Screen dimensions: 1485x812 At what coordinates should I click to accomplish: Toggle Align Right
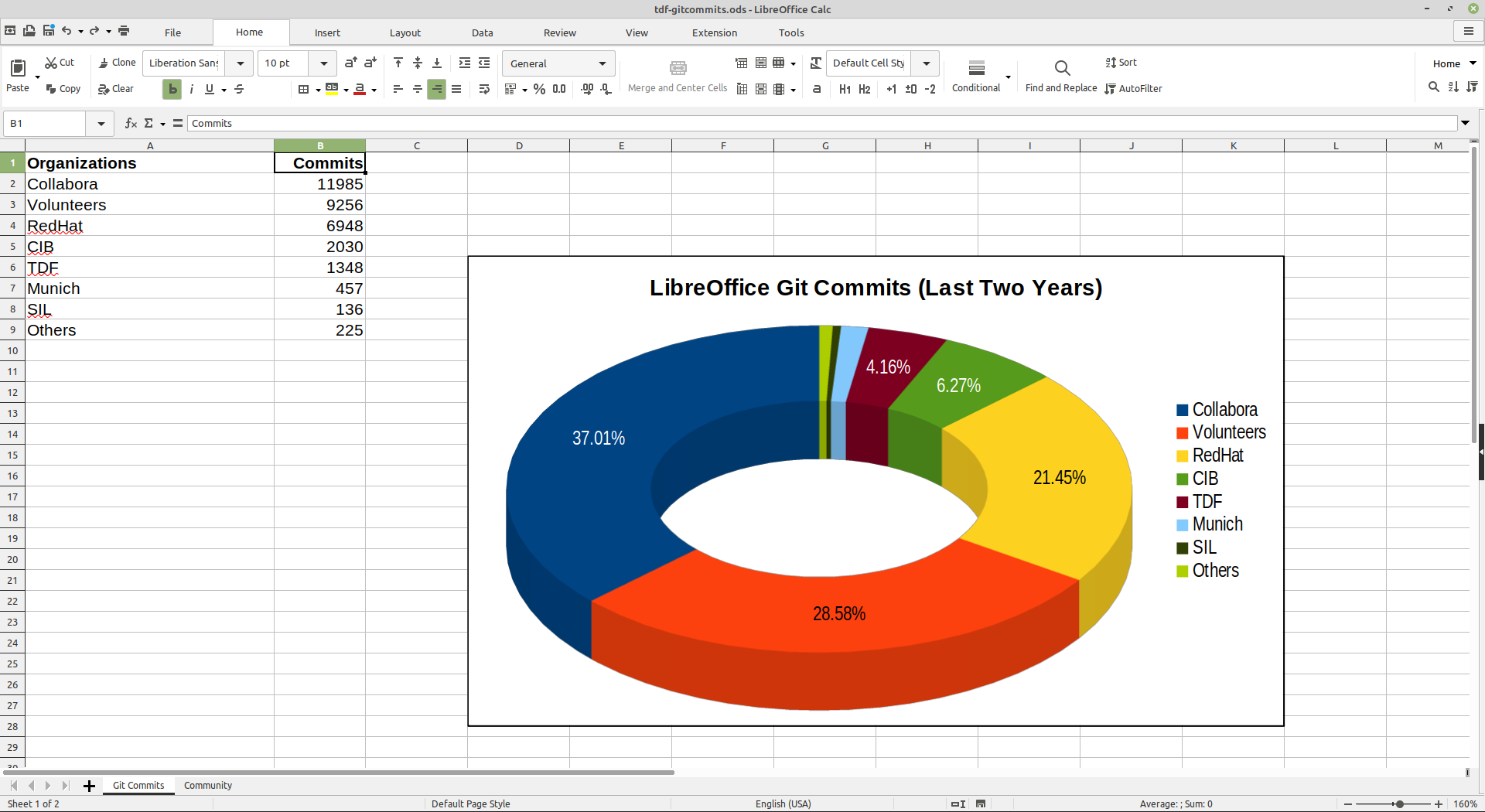437,89
